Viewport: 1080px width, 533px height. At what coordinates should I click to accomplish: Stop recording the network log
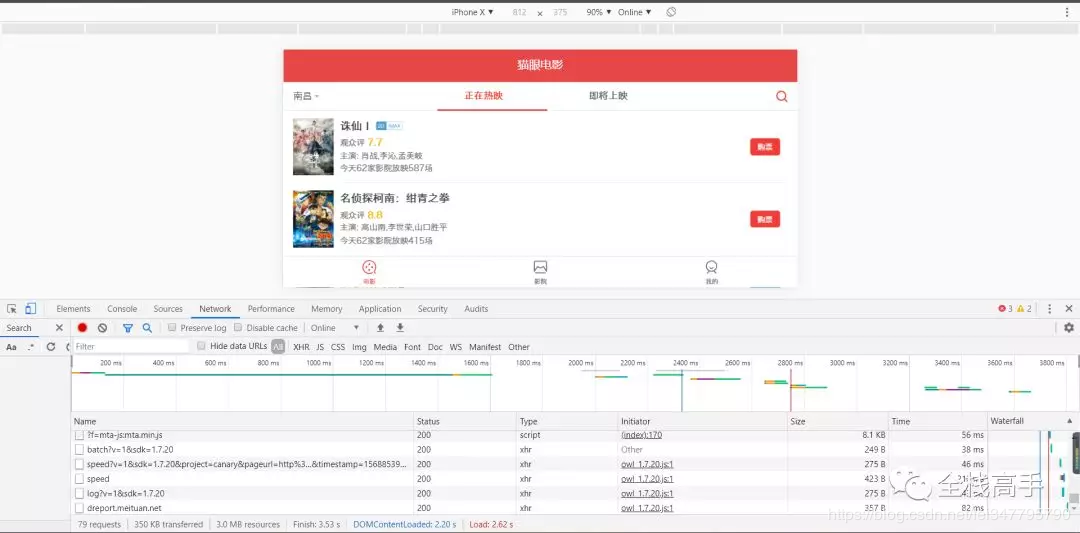pos(83,328)
